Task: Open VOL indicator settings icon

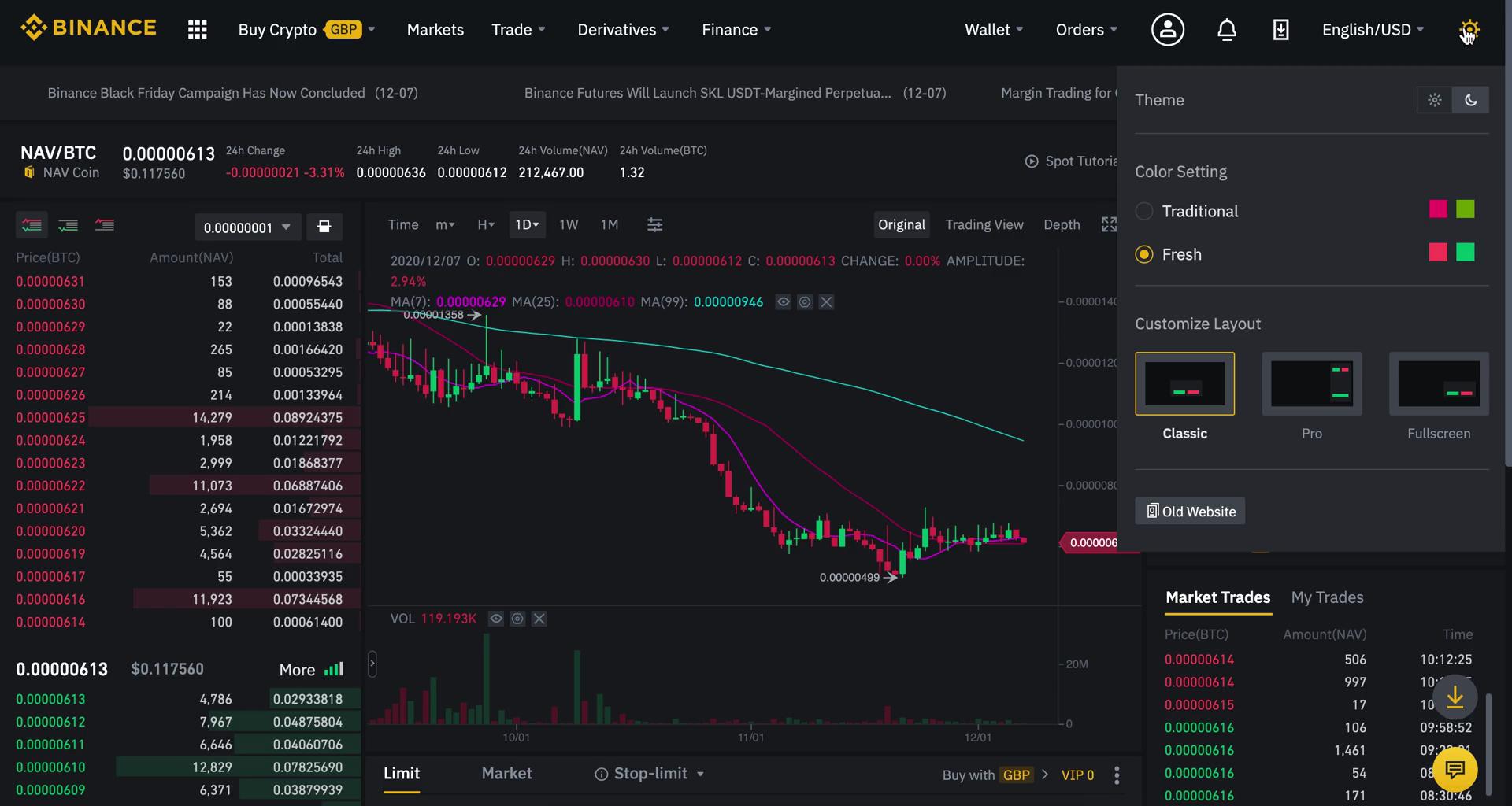Action: coord(517,619)
